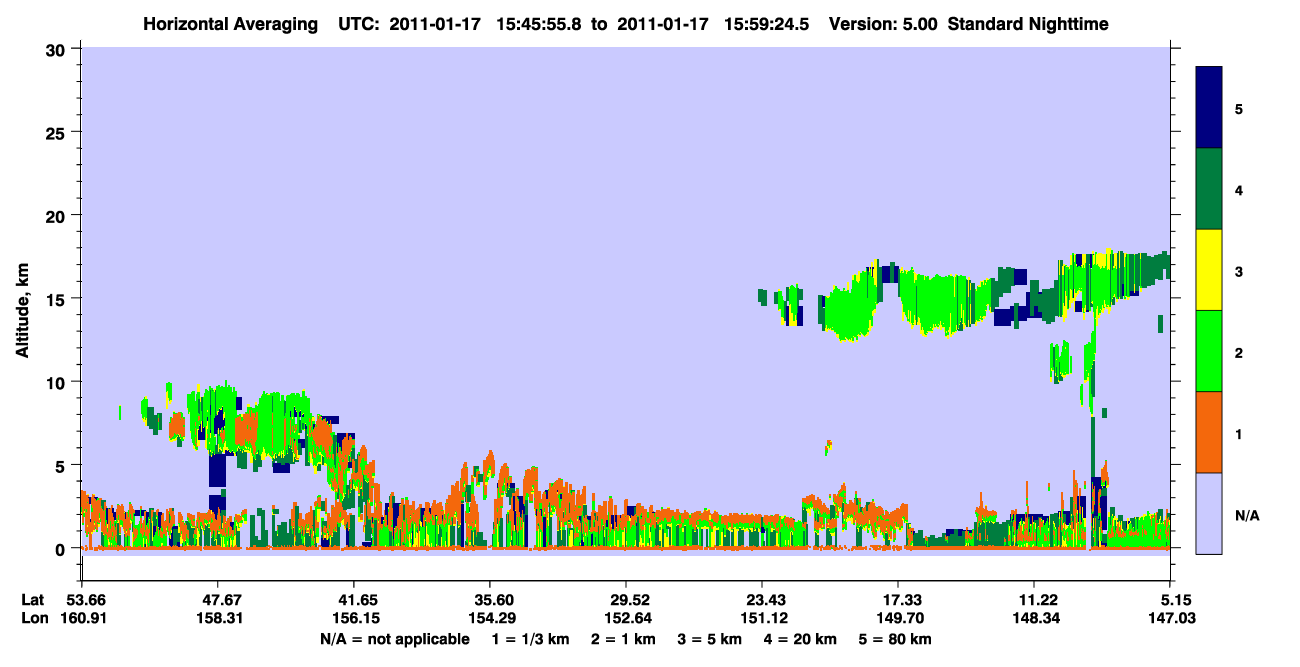Screen dimensions: 1300x667
Task: Click the dark green colorbar segment labeled 4
Action: 1209,189
